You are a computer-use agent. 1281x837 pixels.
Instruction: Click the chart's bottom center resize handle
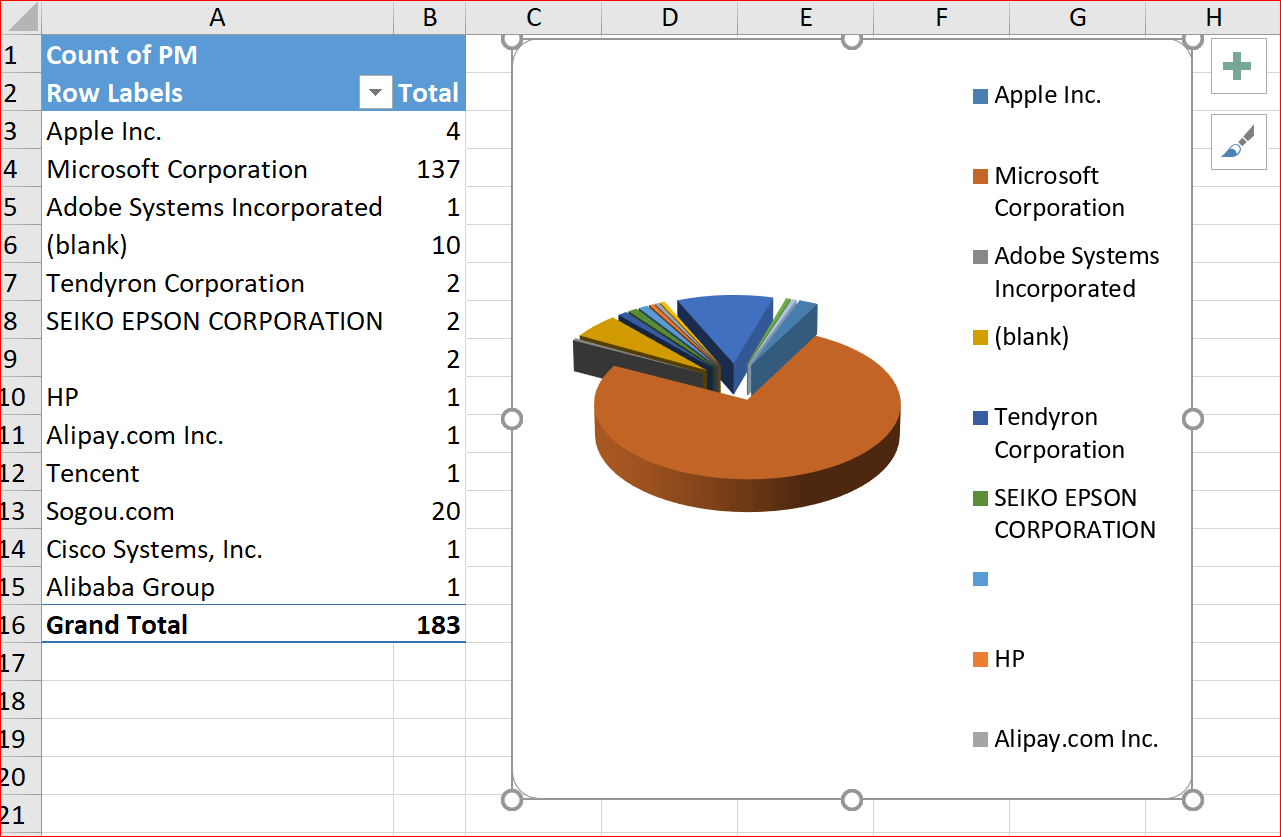tap(851, 800)
